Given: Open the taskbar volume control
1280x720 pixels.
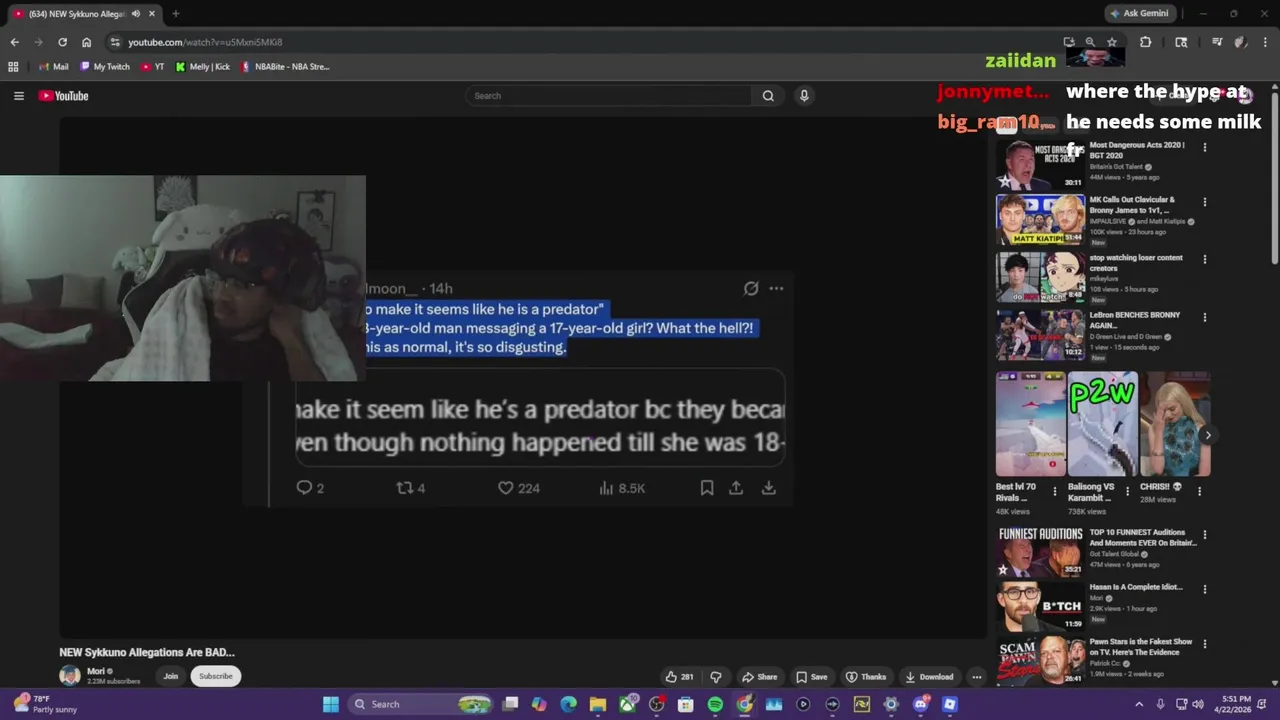Looking at the screenshot, I should coord(1198,704).
